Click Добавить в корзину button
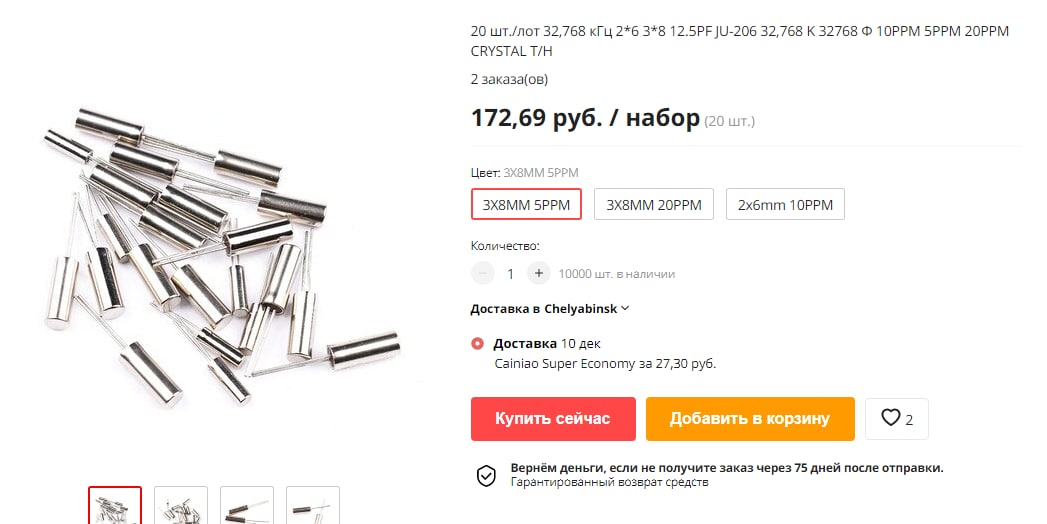Screen dimensions: 1047x524 pyautogui.click(x=750, y=419)
